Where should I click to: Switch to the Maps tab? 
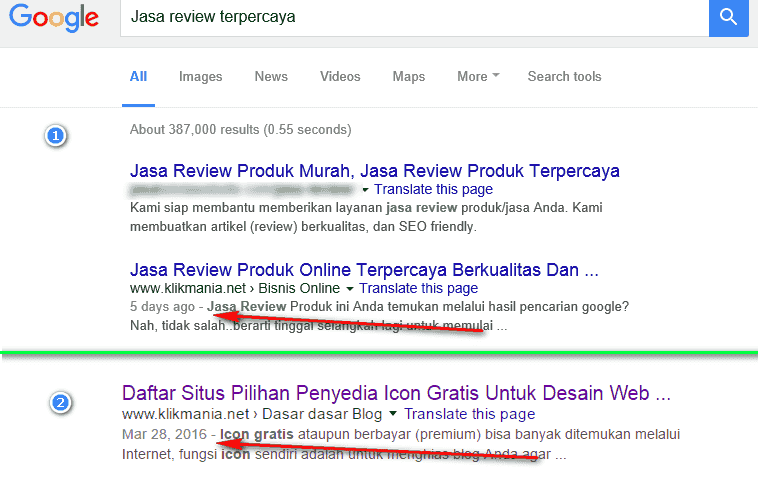408,77
